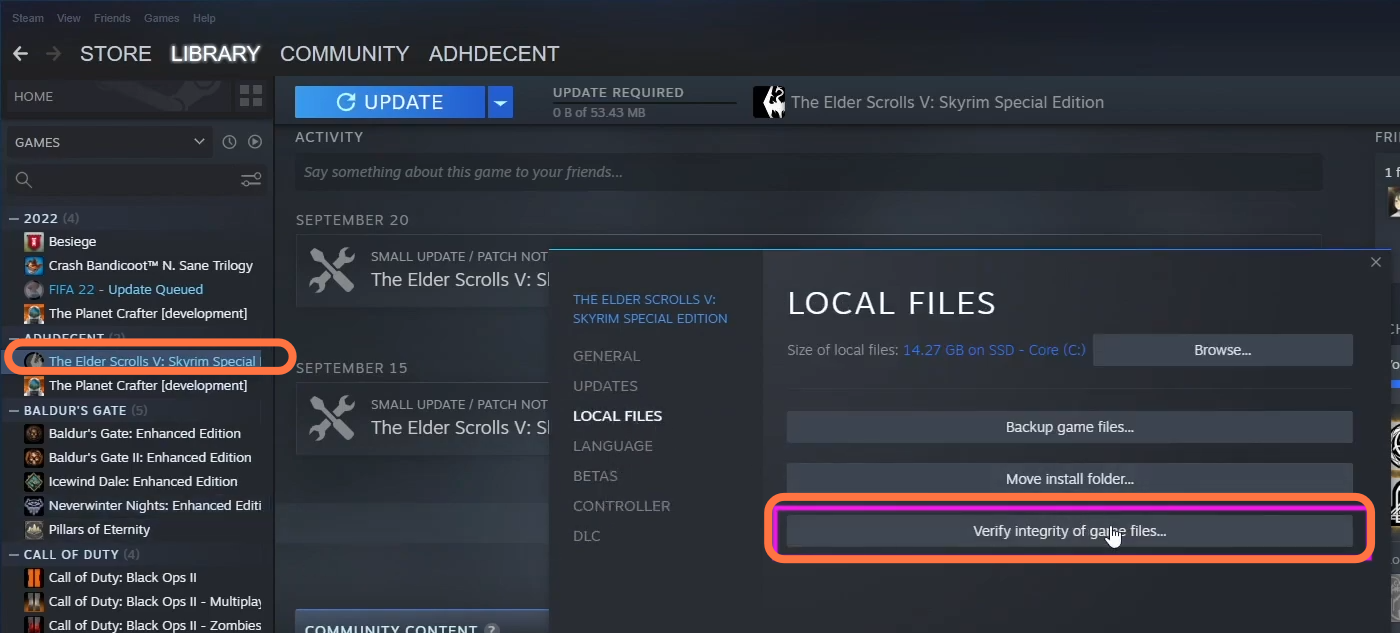The width and height of the screenshot is (1400, 633).
Task: Go forward using the right arrow
Action: [x=53, y=54]
